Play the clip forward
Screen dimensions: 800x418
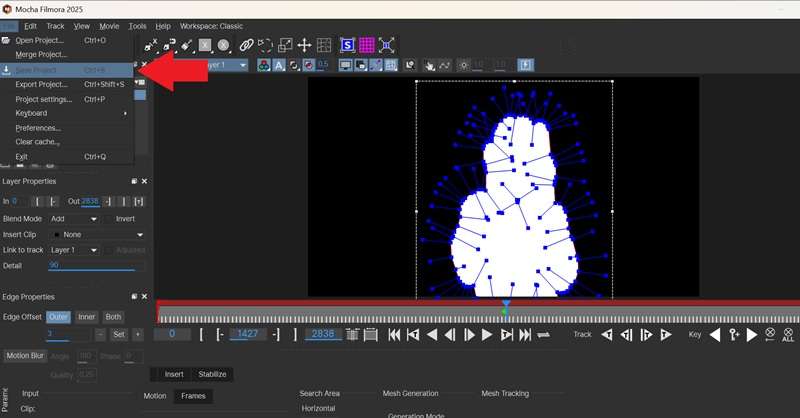point(487,335)
